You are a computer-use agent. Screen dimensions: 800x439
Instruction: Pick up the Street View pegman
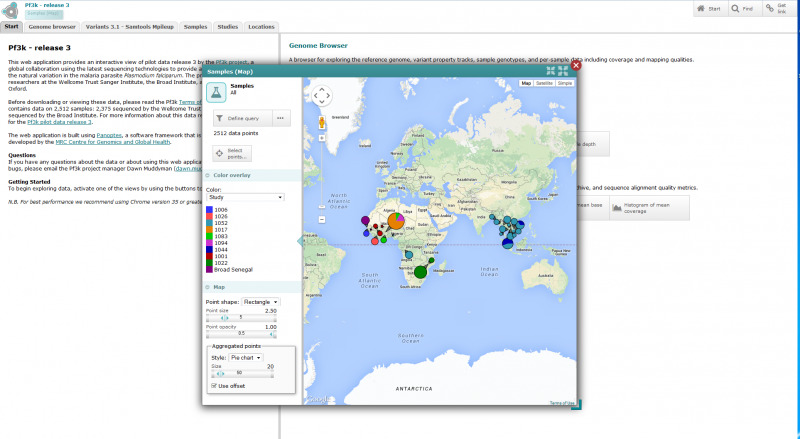pyautogui.click(x=322, y=123)
